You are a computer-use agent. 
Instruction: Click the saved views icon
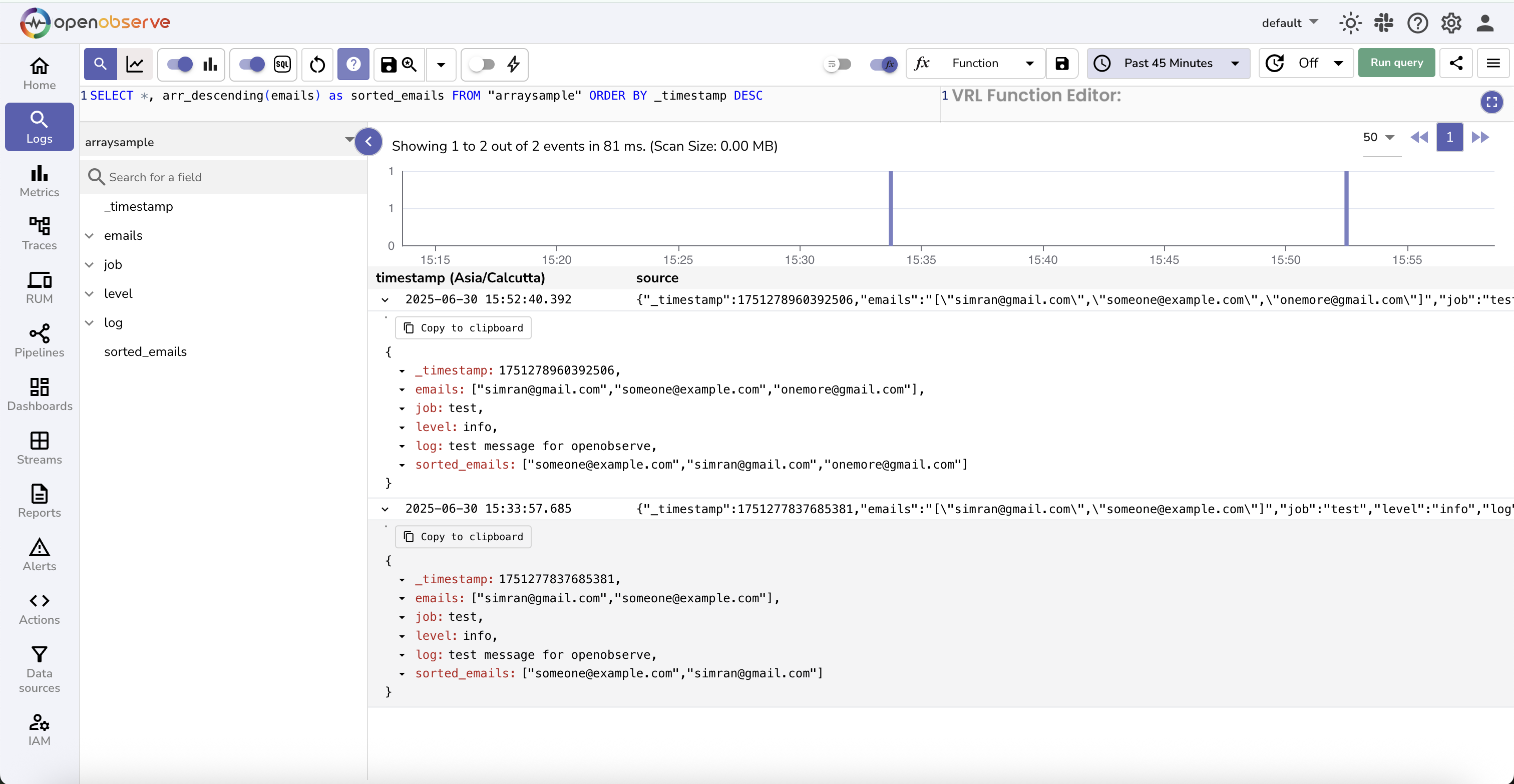pos(399,64)
